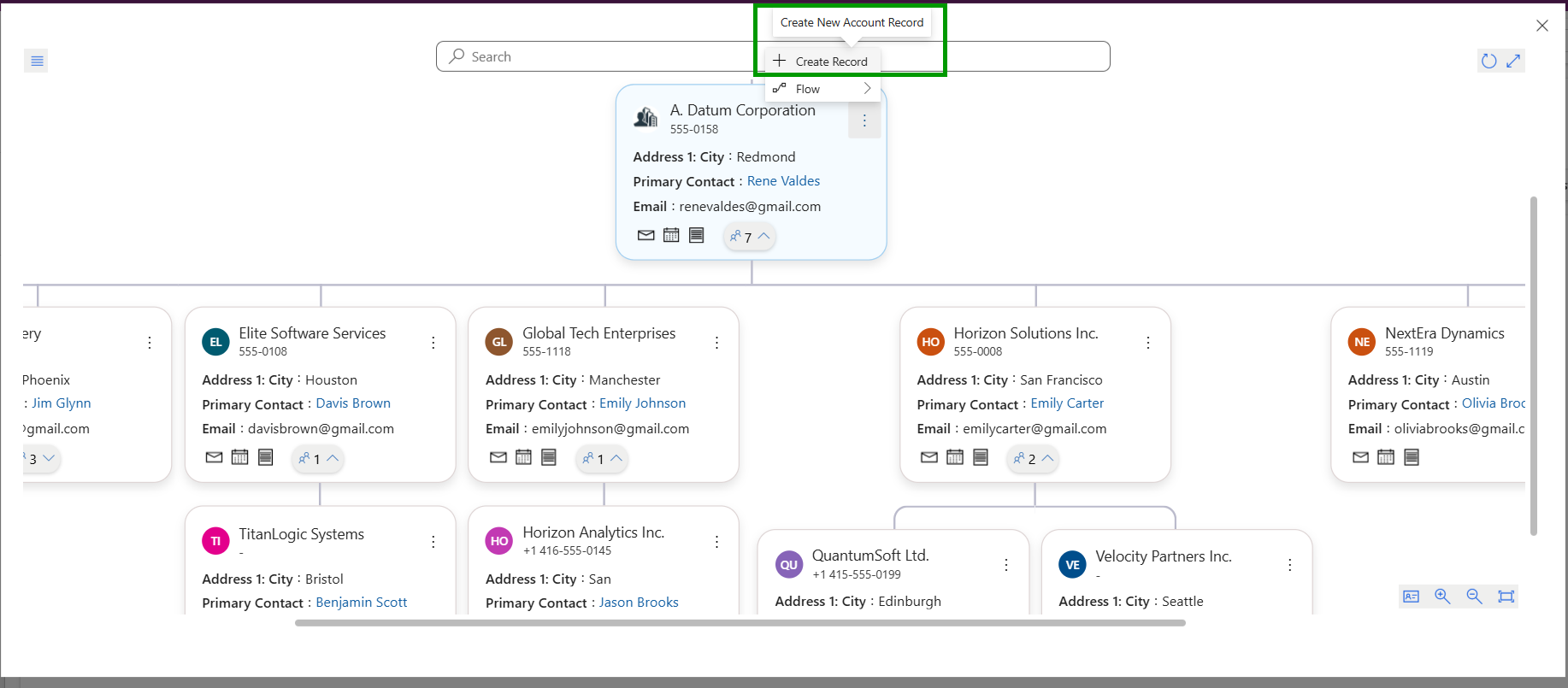Open Jim Glynn contact link
This screenshot has width=1568, height=688.
[x=62, y=403]
